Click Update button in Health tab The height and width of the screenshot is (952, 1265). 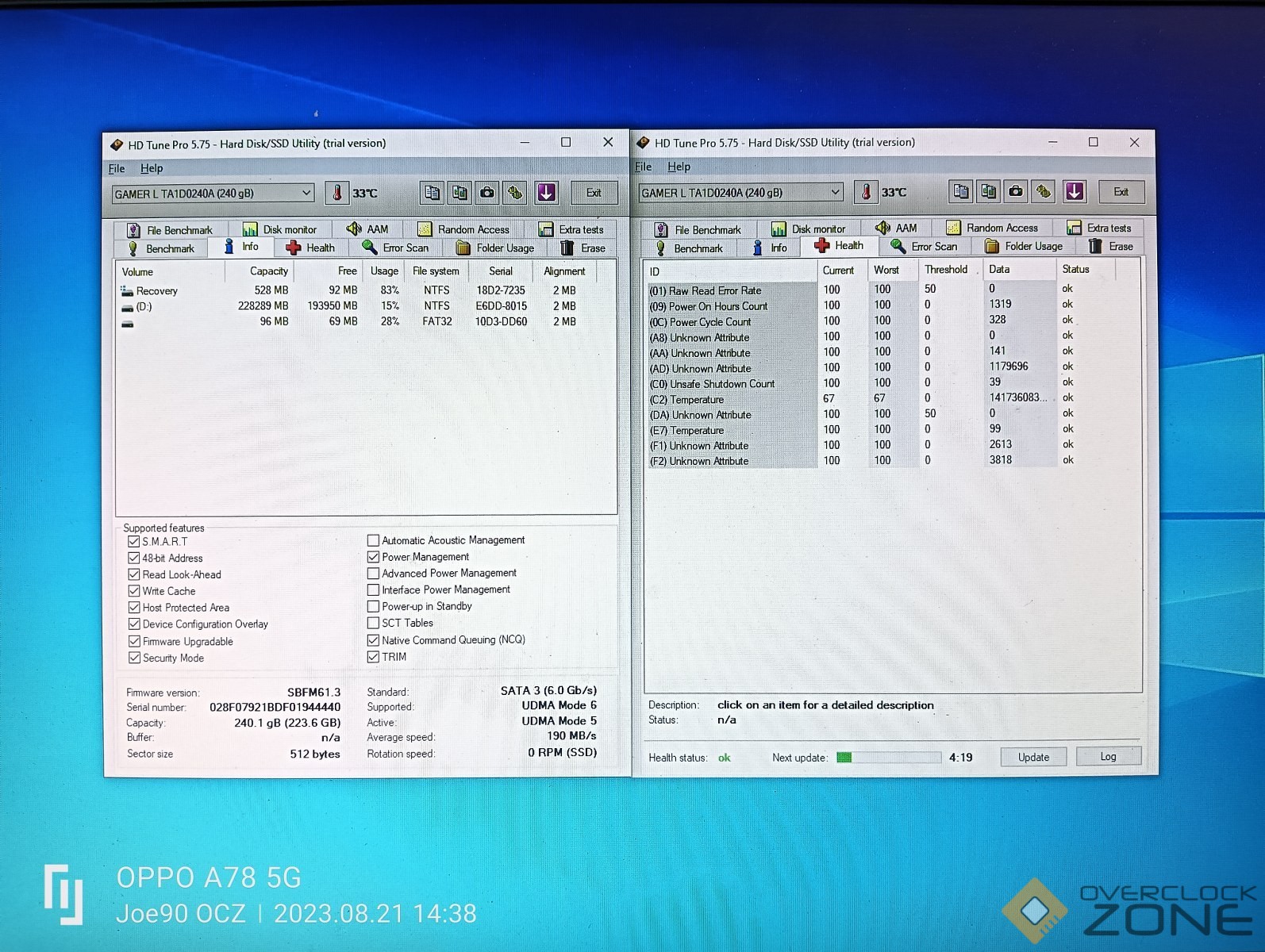1033,757
